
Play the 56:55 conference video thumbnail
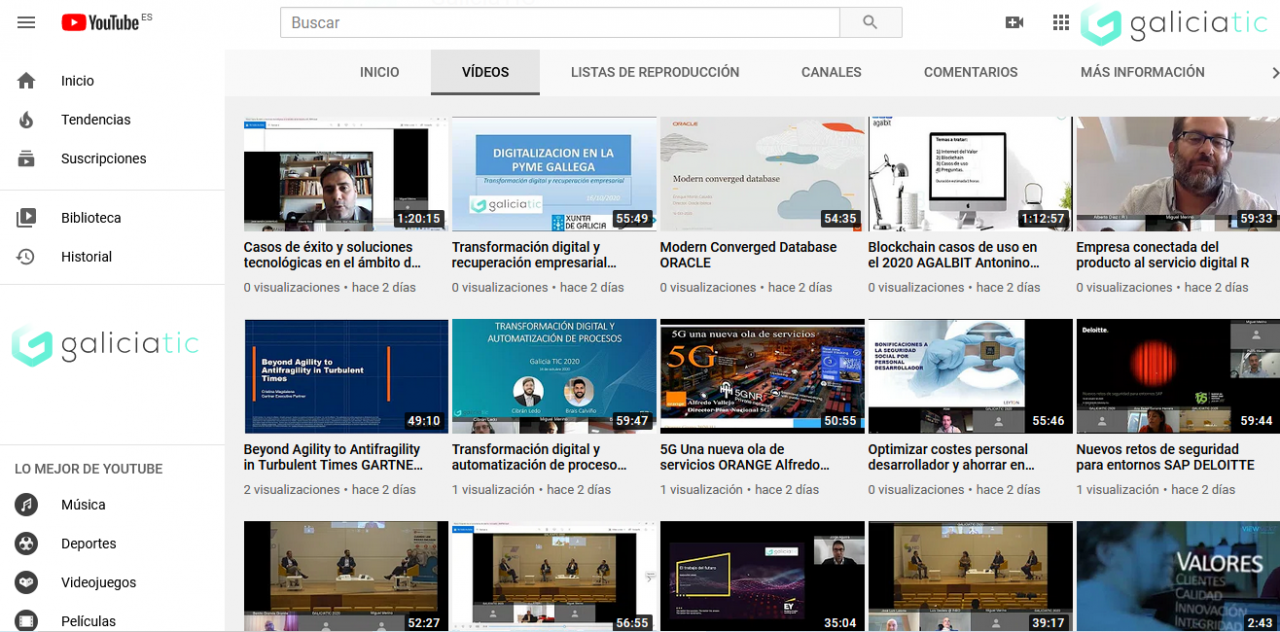pos(554,576)
